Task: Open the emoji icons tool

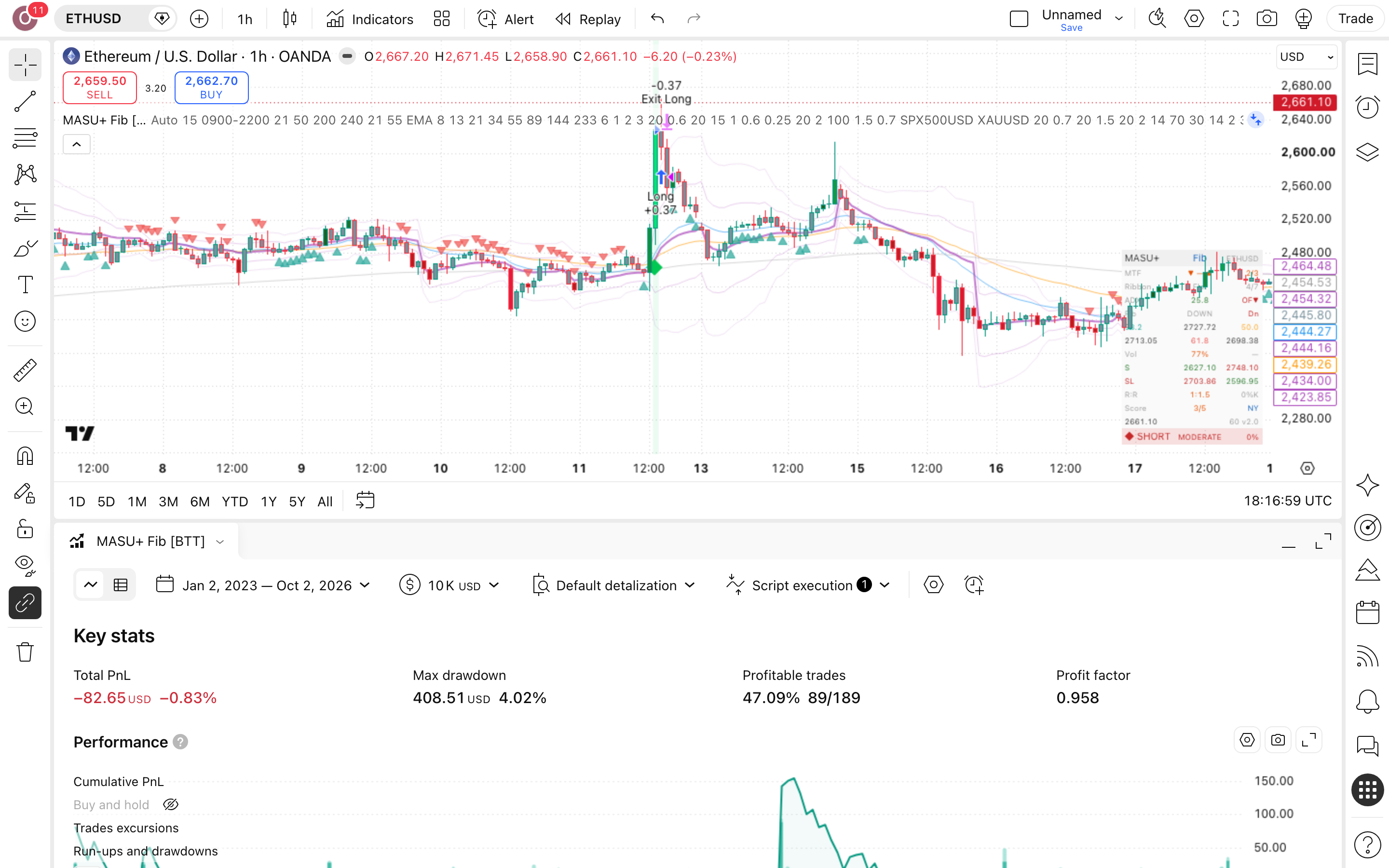Action: tap(25, 322)
